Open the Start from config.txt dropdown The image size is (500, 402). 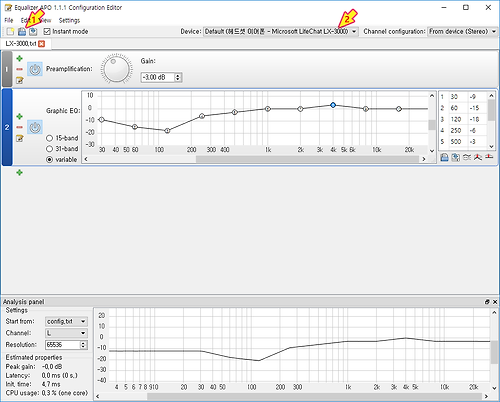[x=66, y=322]
